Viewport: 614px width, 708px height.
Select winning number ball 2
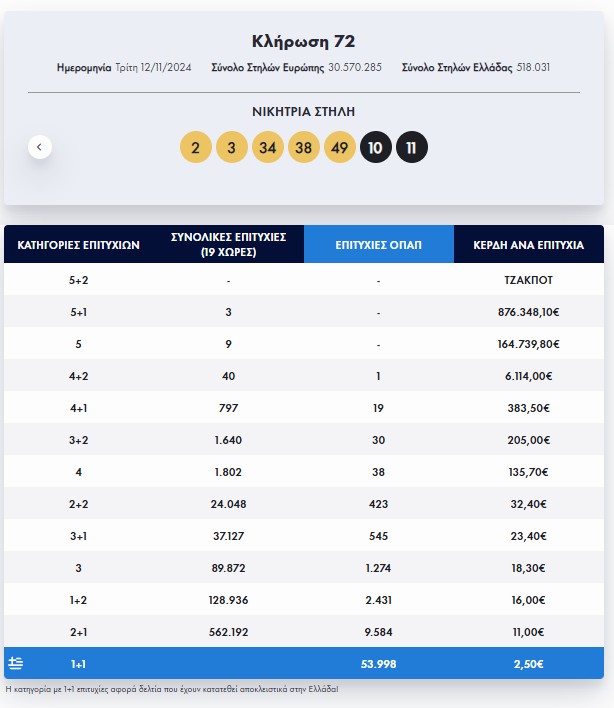click(x=195, y=147)
